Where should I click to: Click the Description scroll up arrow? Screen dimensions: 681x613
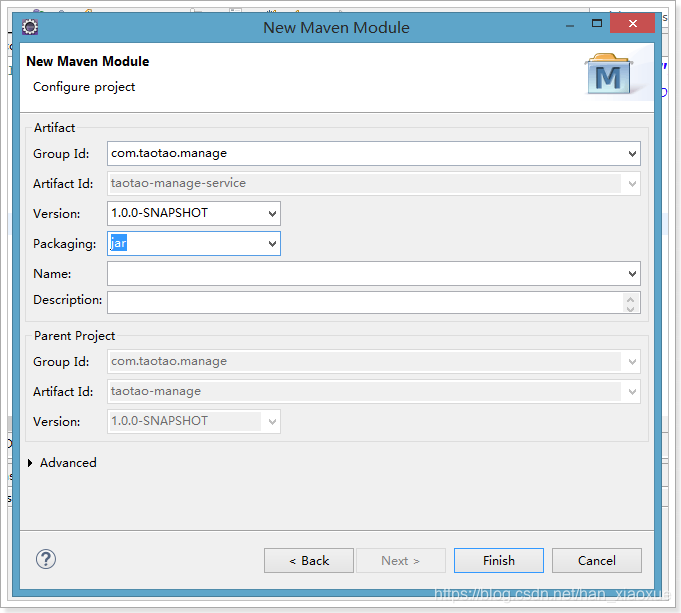(x=631, y=299)
